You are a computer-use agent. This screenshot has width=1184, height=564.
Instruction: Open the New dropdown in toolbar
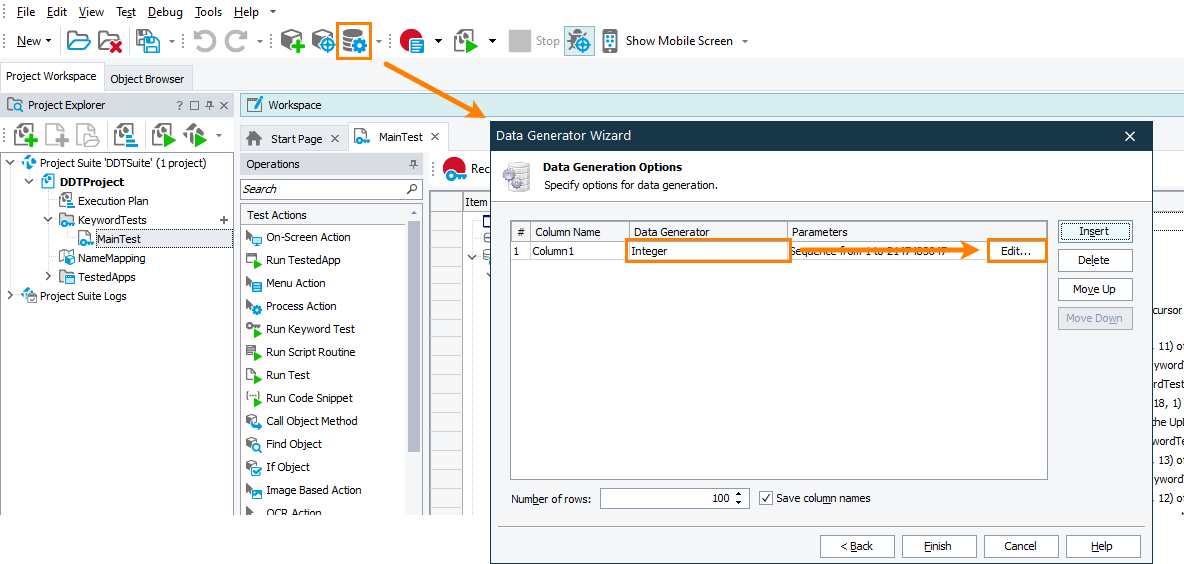pos(35,41)
